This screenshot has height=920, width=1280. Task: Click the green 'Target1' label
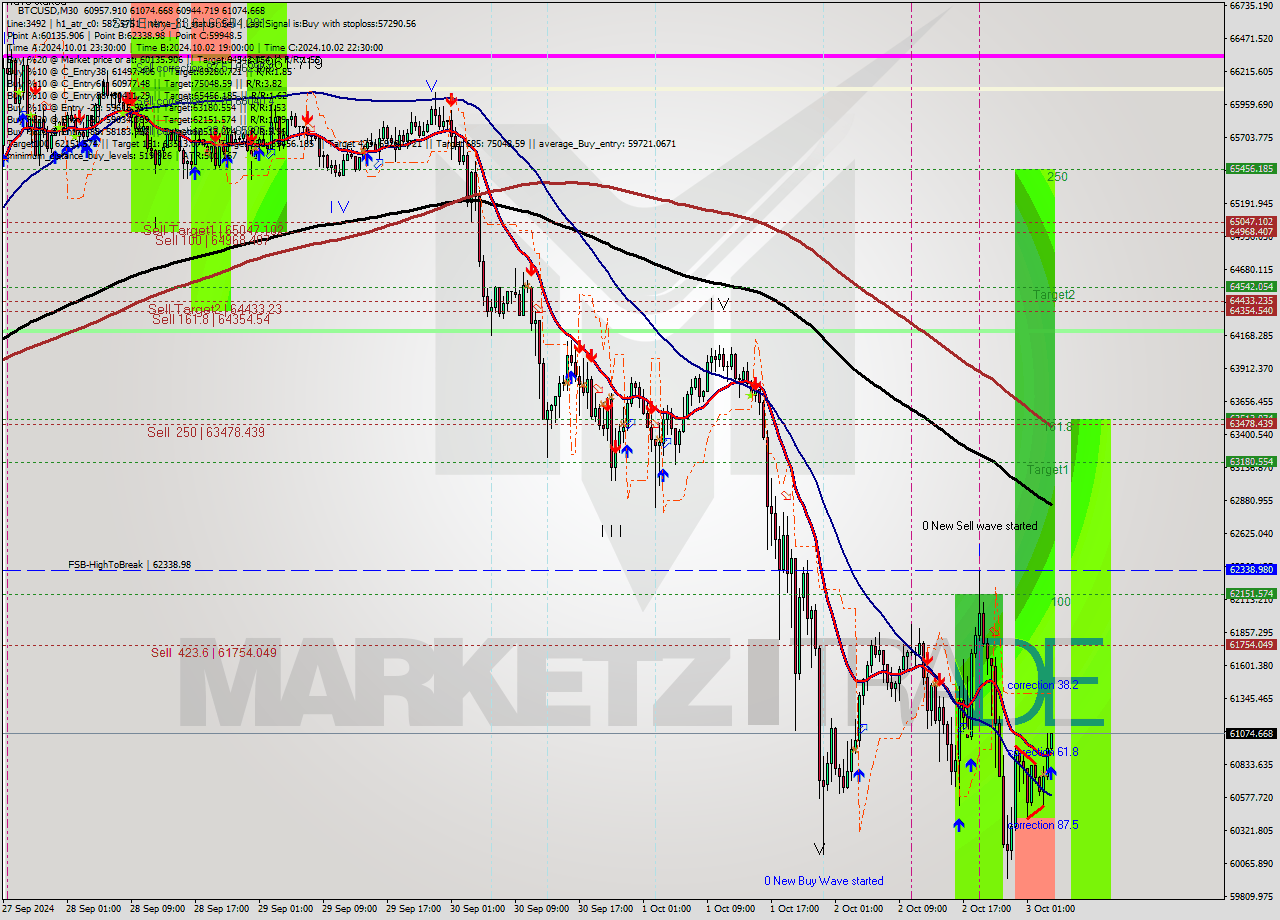1048,469
